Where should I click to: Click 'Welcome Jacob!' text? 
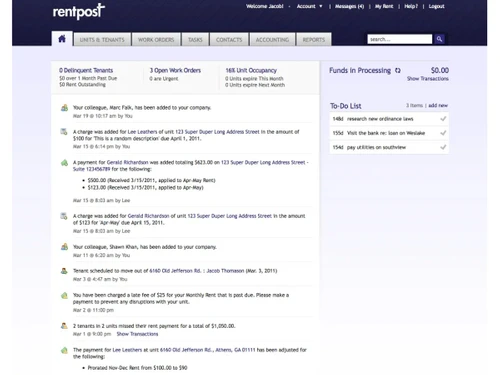[265, 6]
